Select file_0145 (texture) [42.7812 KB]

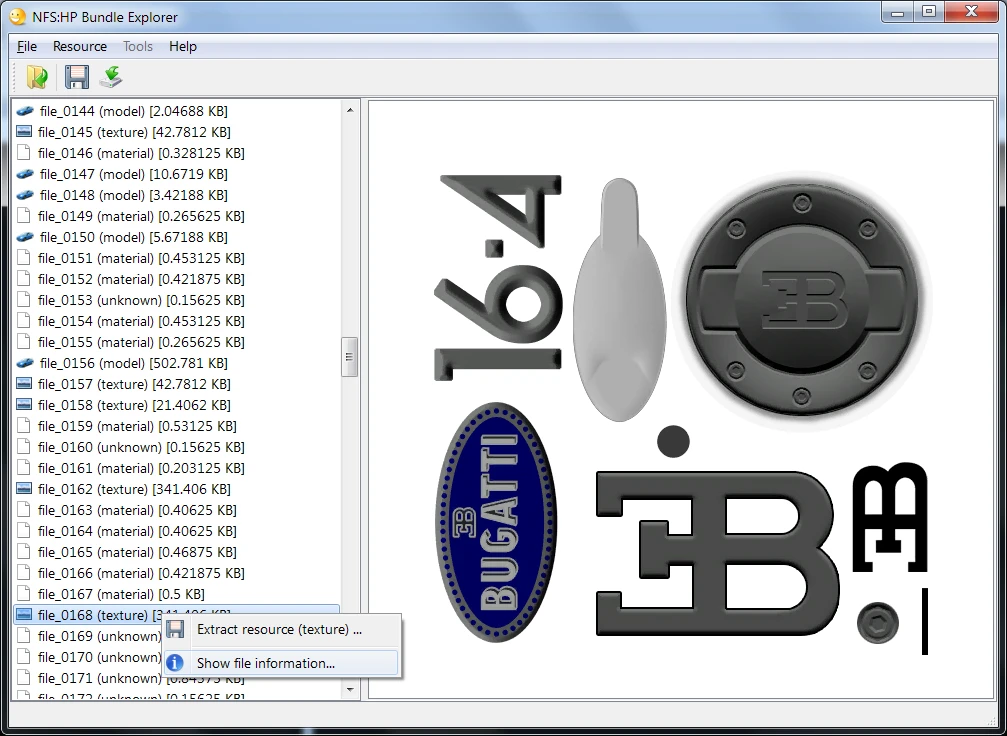pyautogui.click(x=134, y=132)
